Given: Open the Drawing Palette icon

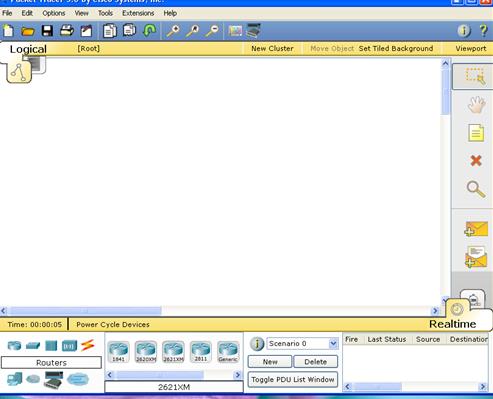Looking at the screenshot, I should coord(235,31).
